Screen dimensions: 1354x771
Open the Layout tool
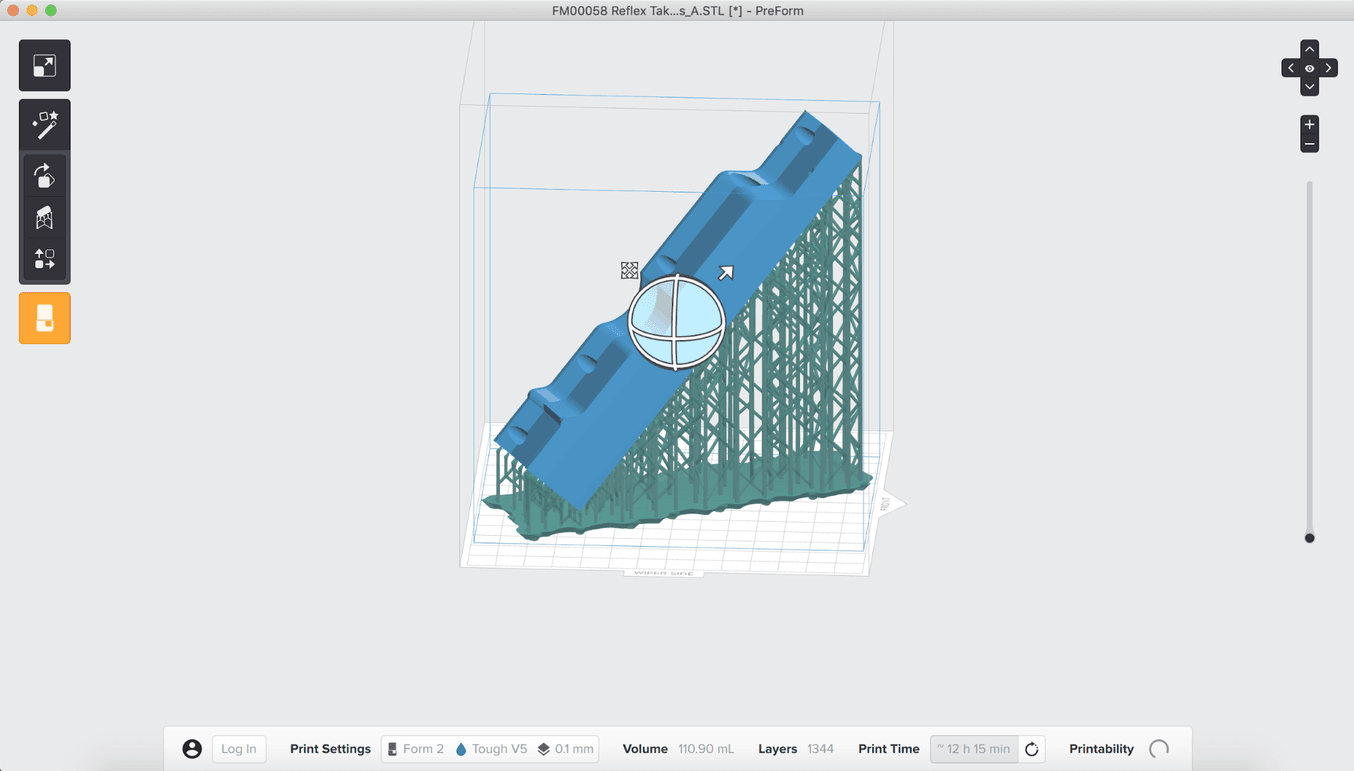(x=45, y=259)
